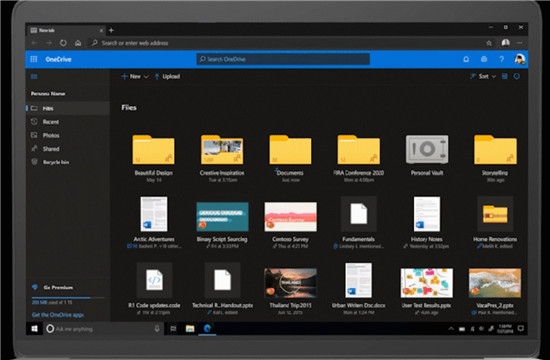This screenshot has height=360, width=550.
Task: Open the Home Renovations folder
Action: pyautogui.click(x=495, y=214)
